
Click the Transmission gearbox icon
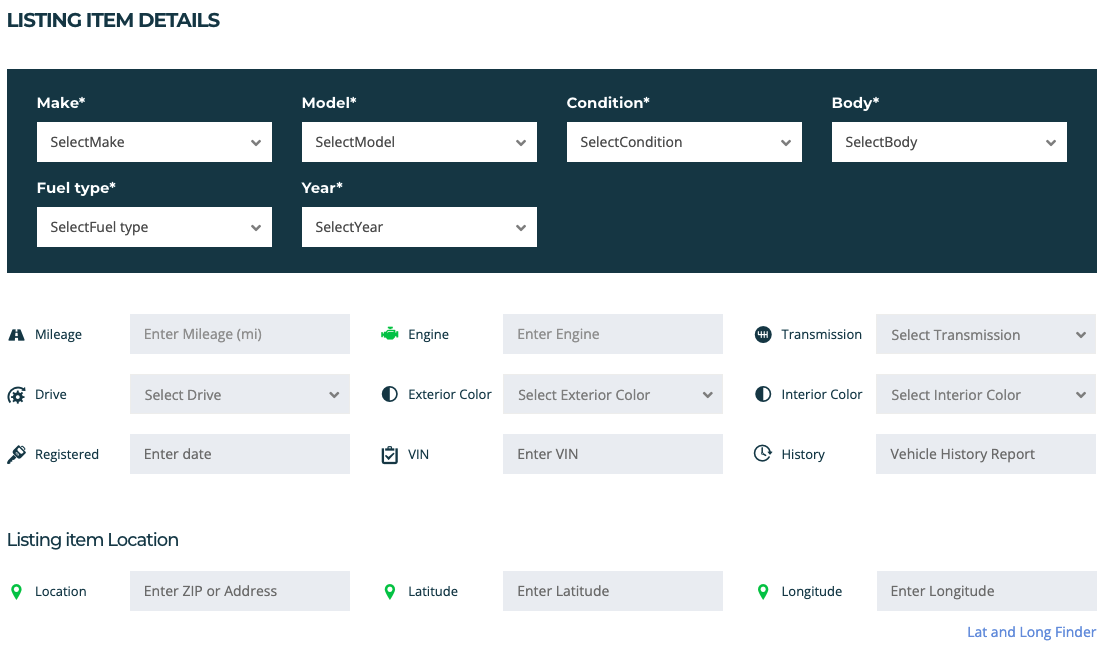(x=763, y=334)
